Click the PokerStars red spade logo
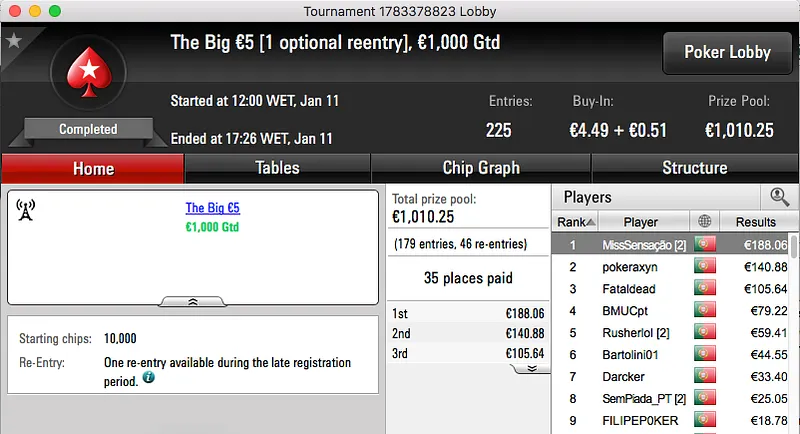This screenshot has height=434, width=800. point(88,74)
